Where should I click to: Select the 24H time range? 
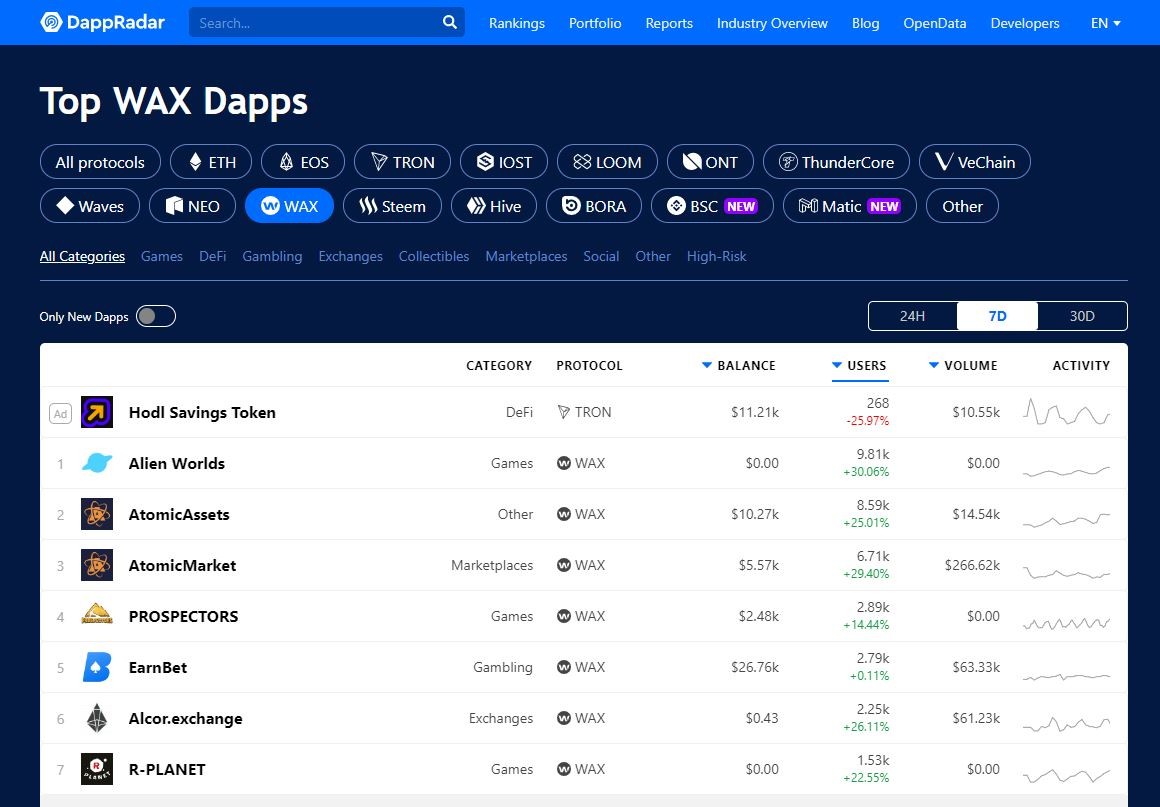pyautogui.click(x=912, y=316)
